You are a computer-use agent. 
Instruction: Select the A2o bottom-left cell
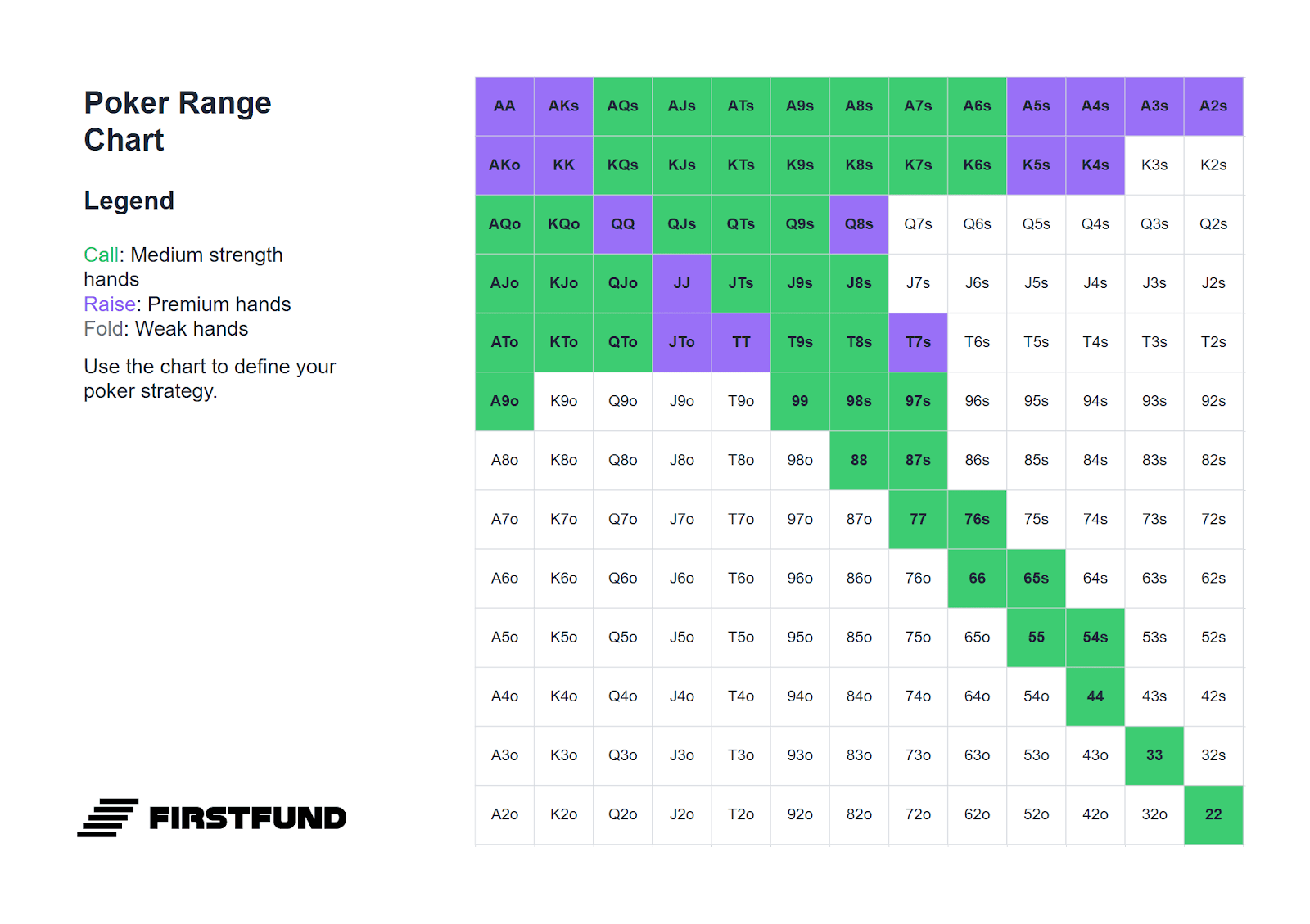504,814
